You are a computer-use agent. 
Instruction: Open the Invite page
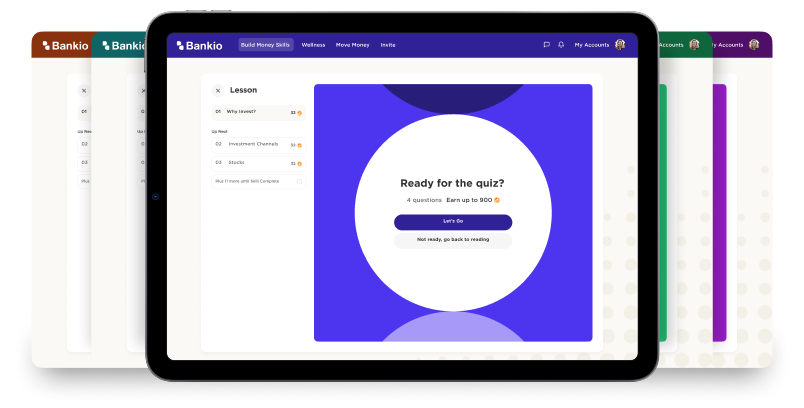pyautogui.click(x=388, y=45)
